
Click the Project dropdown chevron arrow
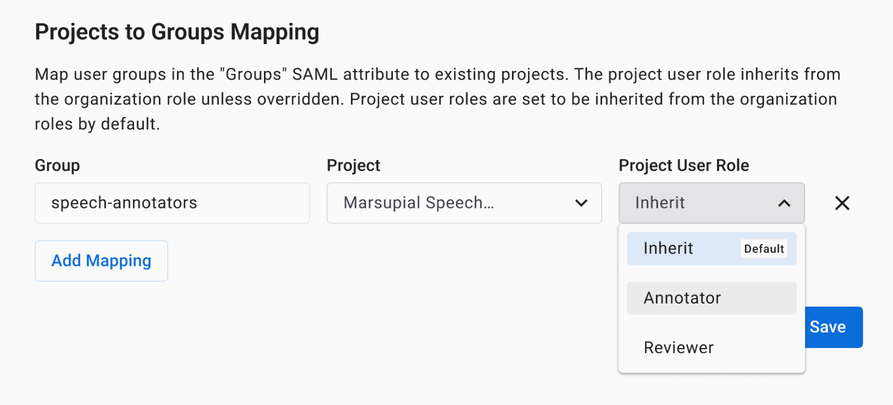(x=581, y=203)
